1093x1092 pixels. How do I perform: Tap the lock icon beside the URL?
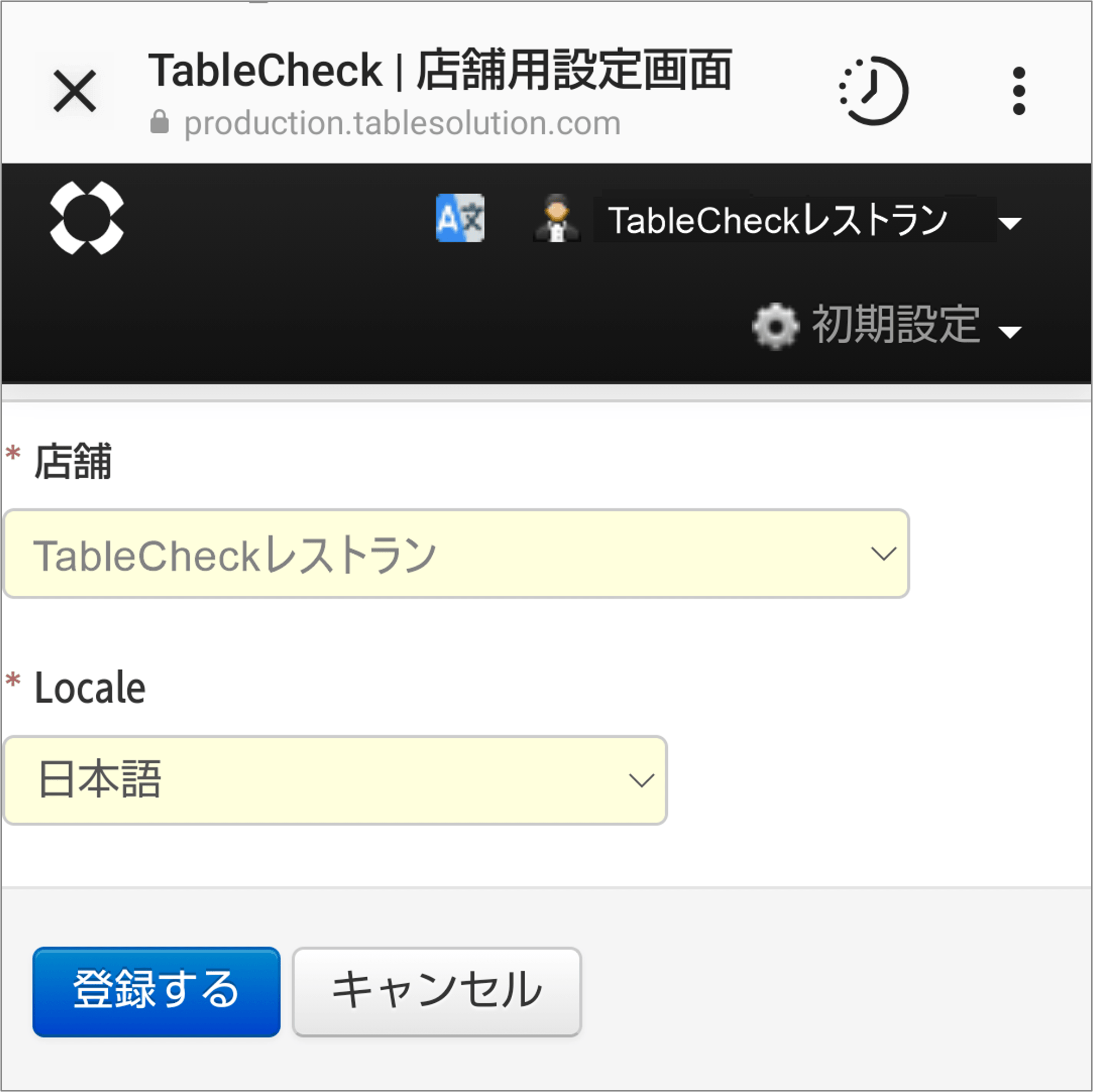[x=159, y=122]
